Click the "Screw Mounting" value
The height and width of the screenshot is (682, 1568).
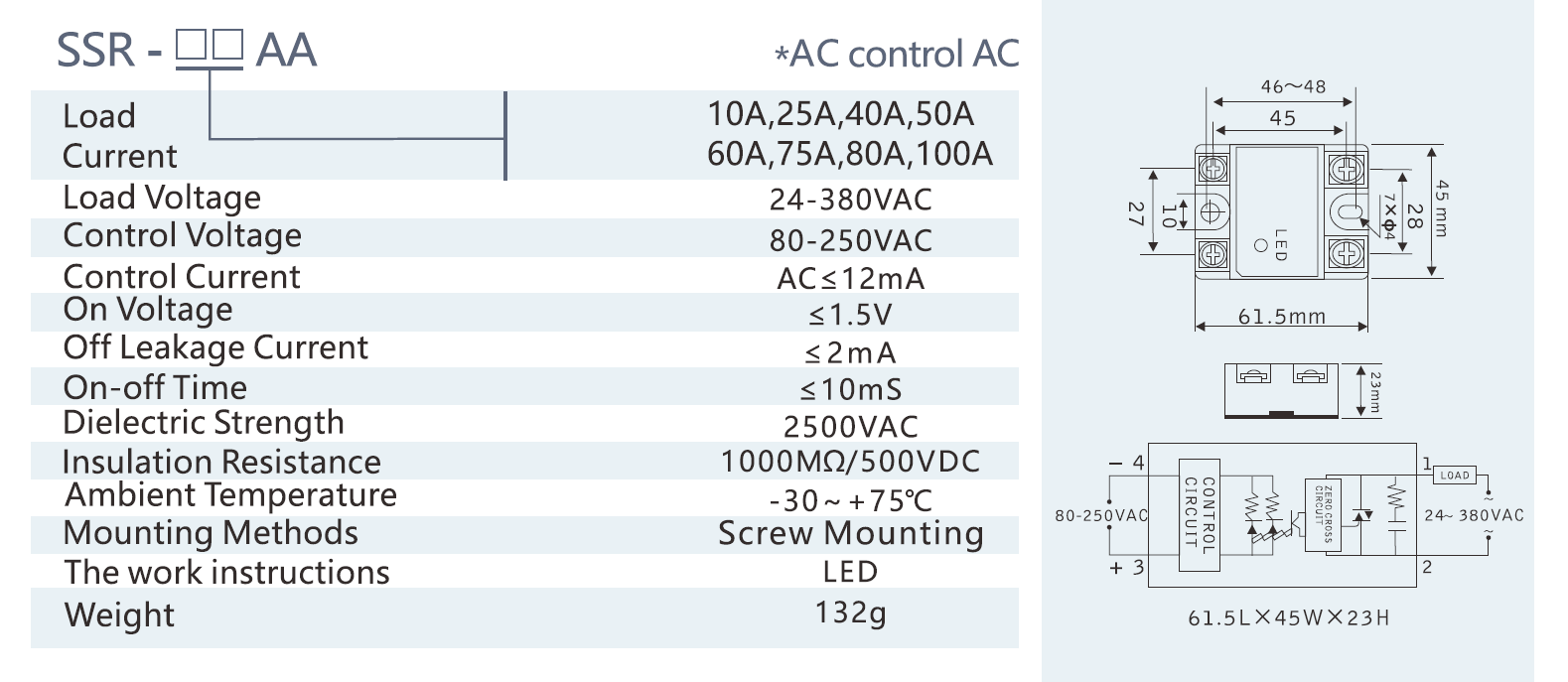851,534
